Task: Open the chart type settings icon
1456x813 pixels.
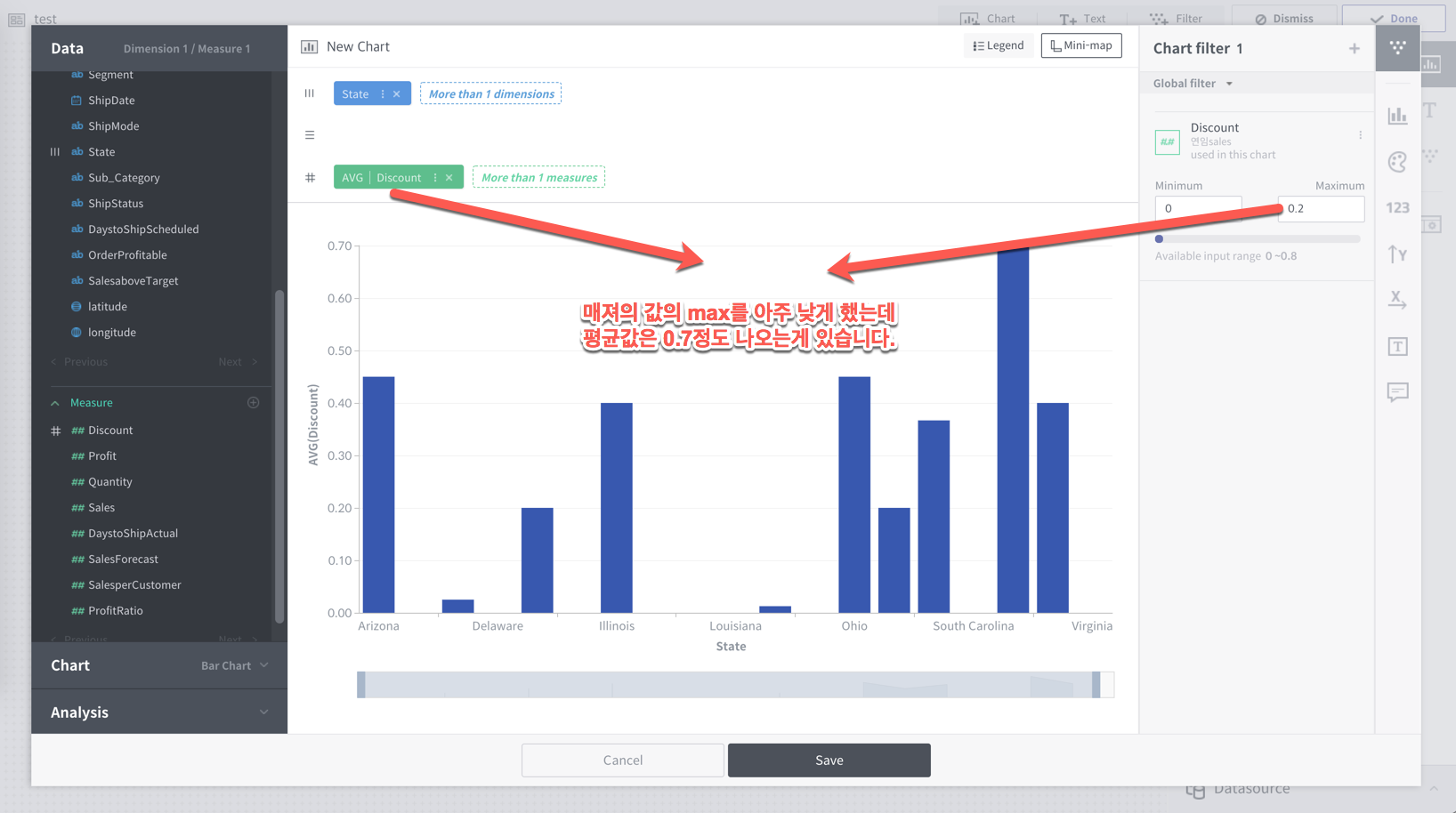Action: (1397, 115)
